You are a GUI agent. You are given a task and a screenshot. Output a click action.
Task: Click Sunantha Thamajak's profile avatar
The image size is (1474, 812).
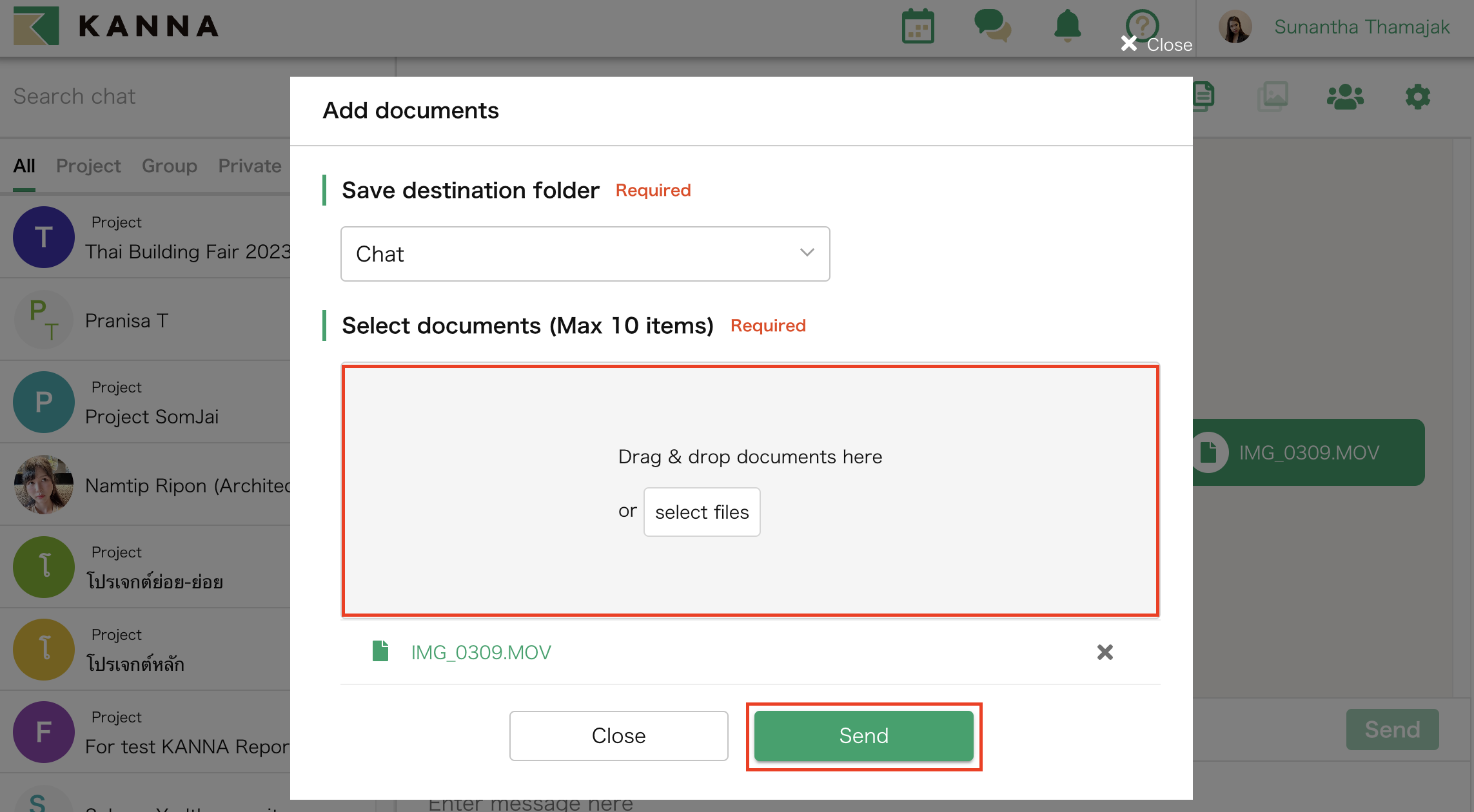1235,26
